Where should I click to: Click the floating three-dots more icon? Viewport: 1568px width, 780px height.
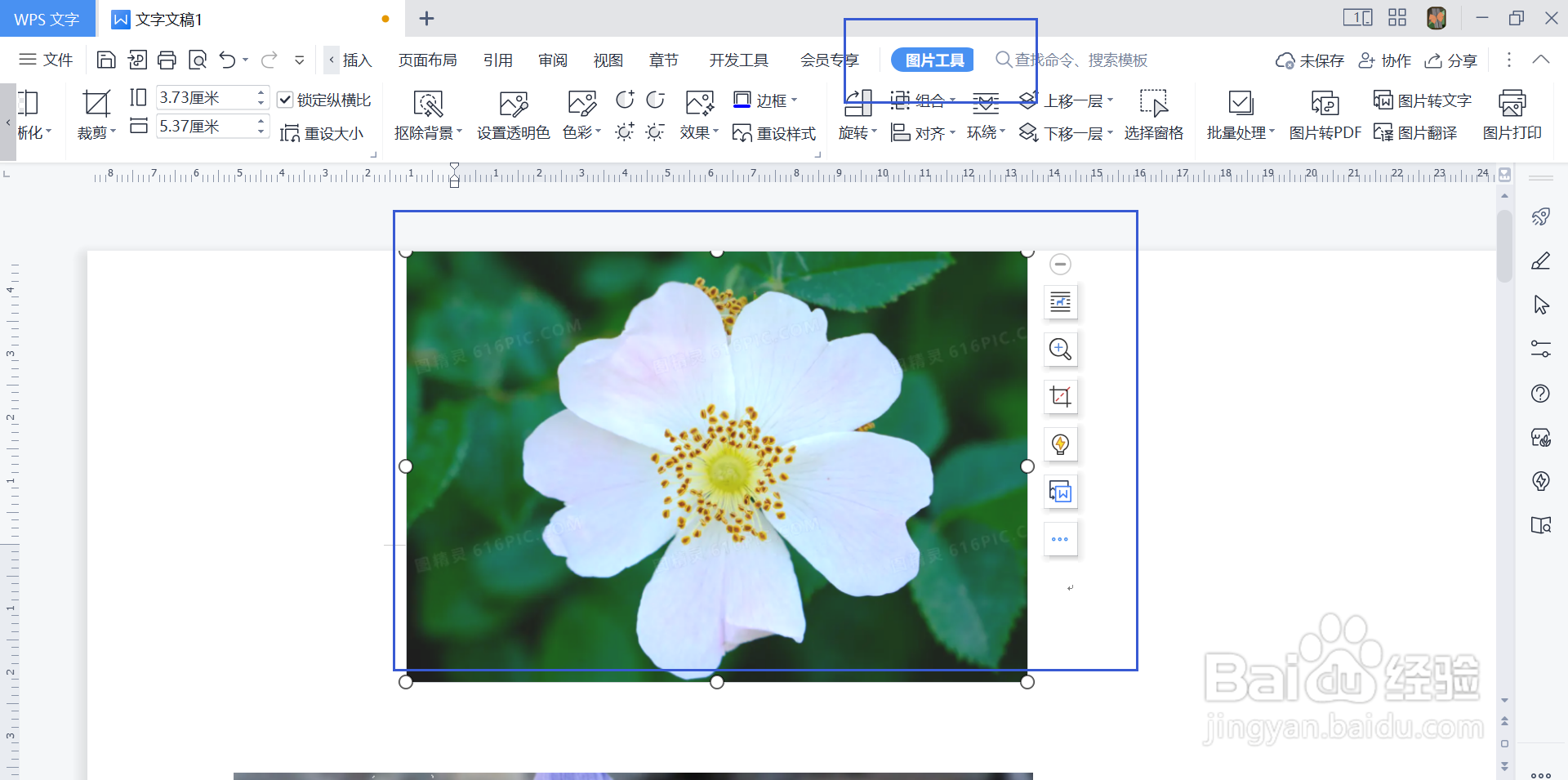pos(1060,539)
